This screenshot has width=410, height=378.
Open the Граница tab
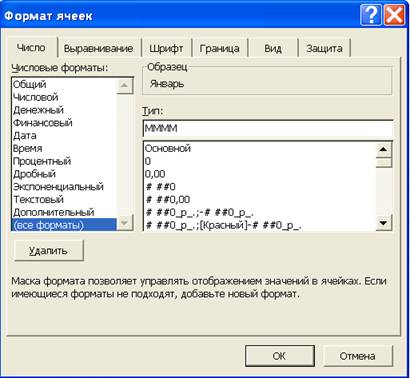tap(219, 49)
